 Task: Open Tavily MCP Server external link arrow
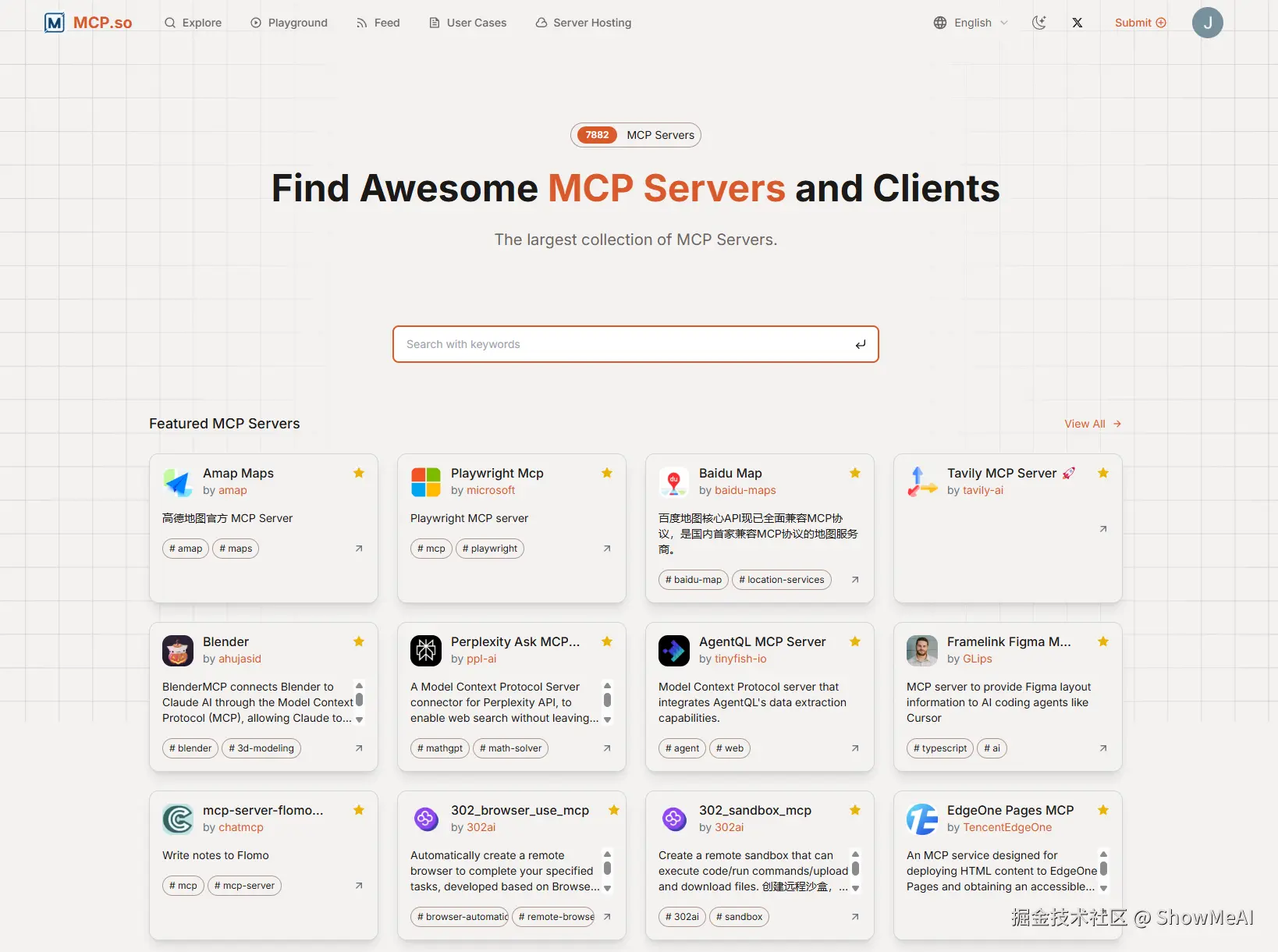coord(1103,529)
